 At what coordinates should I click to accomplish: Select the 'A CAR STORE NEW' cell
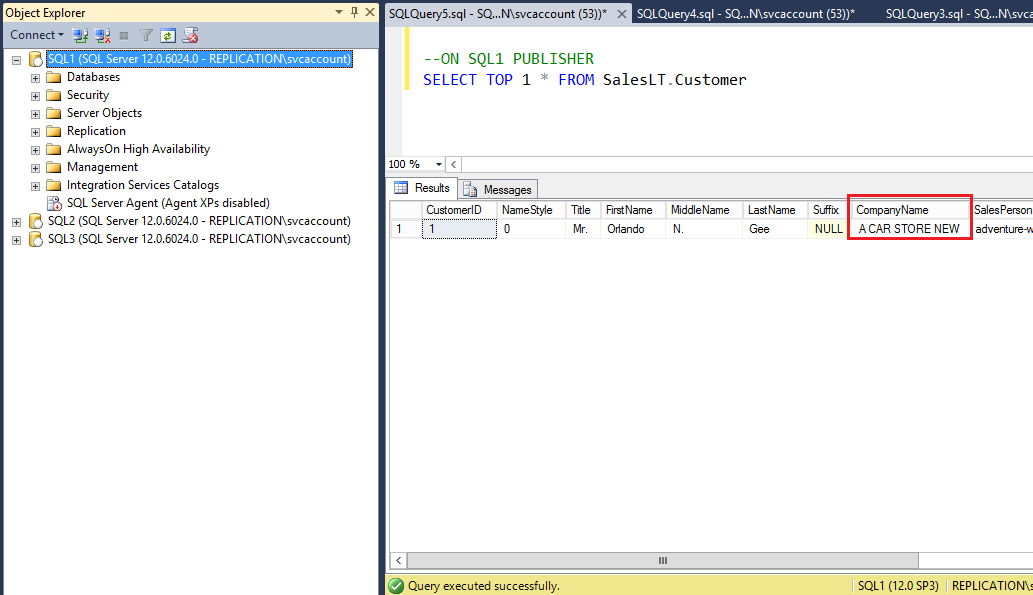(909, 229)
